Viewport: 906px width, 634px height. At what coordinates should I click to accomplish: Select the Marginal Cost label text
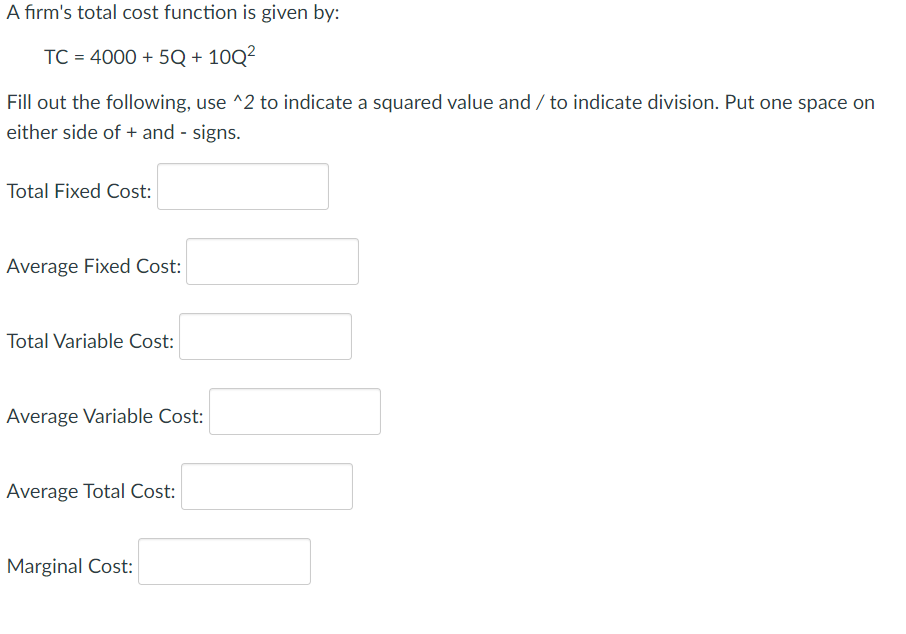pyautogui.click(x=69, y=566)
